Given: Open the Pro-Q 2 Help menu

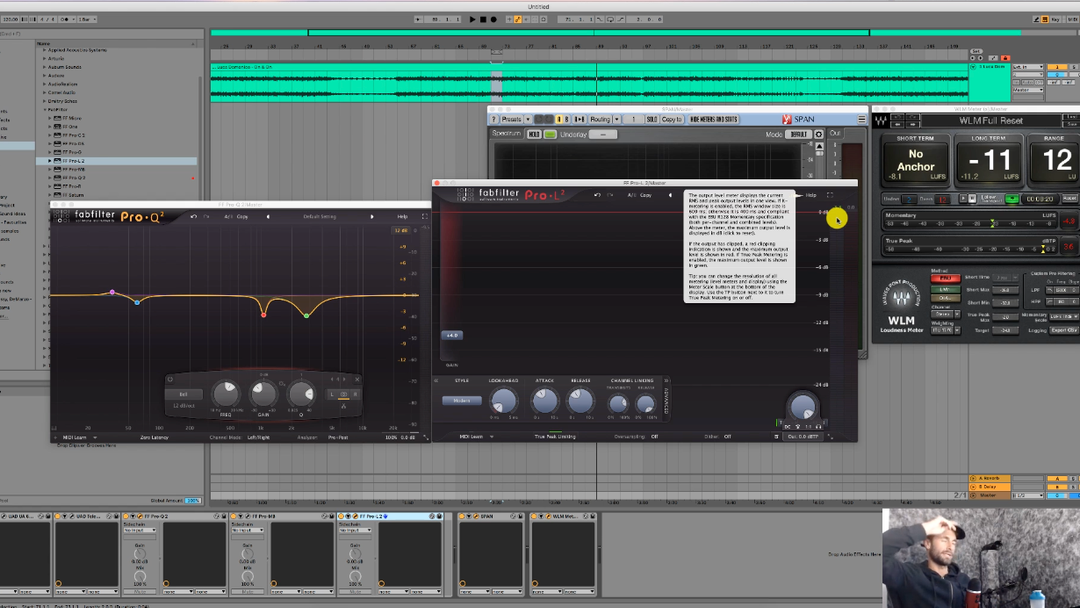Looking at the screenshot, I should click(x=402, y=216).
